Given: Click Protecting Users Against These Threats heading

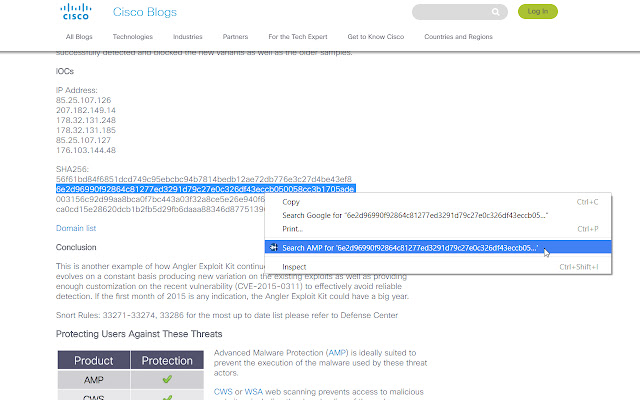Looking at the screenshot, I should pyautogui.click(x=139, y=334).
